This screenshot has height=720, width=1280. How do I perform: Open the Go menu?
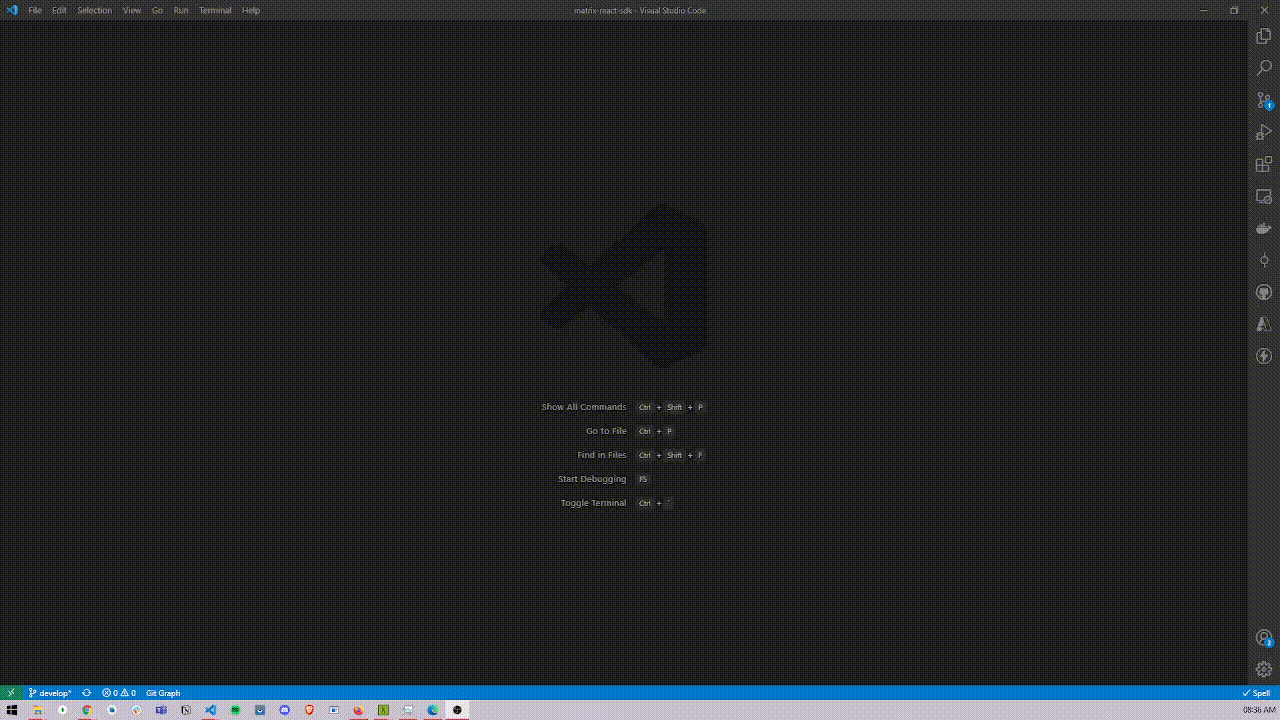(157, 10)
